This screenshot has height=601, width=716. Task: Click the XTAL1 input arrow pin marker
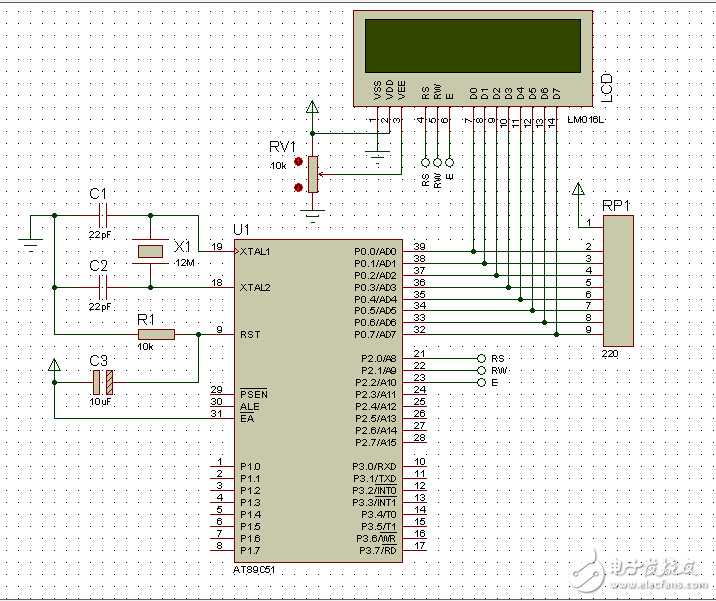click(x=237, y=251)
